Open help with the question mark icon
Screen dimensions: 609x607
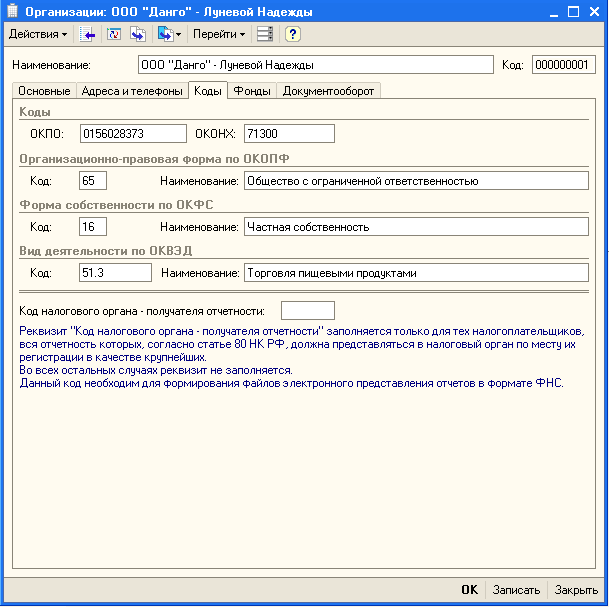[x=292, y=34]
